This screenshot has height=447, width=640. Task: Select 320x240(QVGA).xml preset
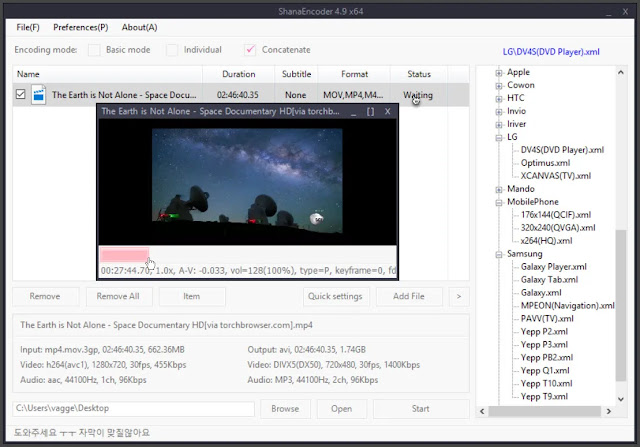(x=558, y=228)
